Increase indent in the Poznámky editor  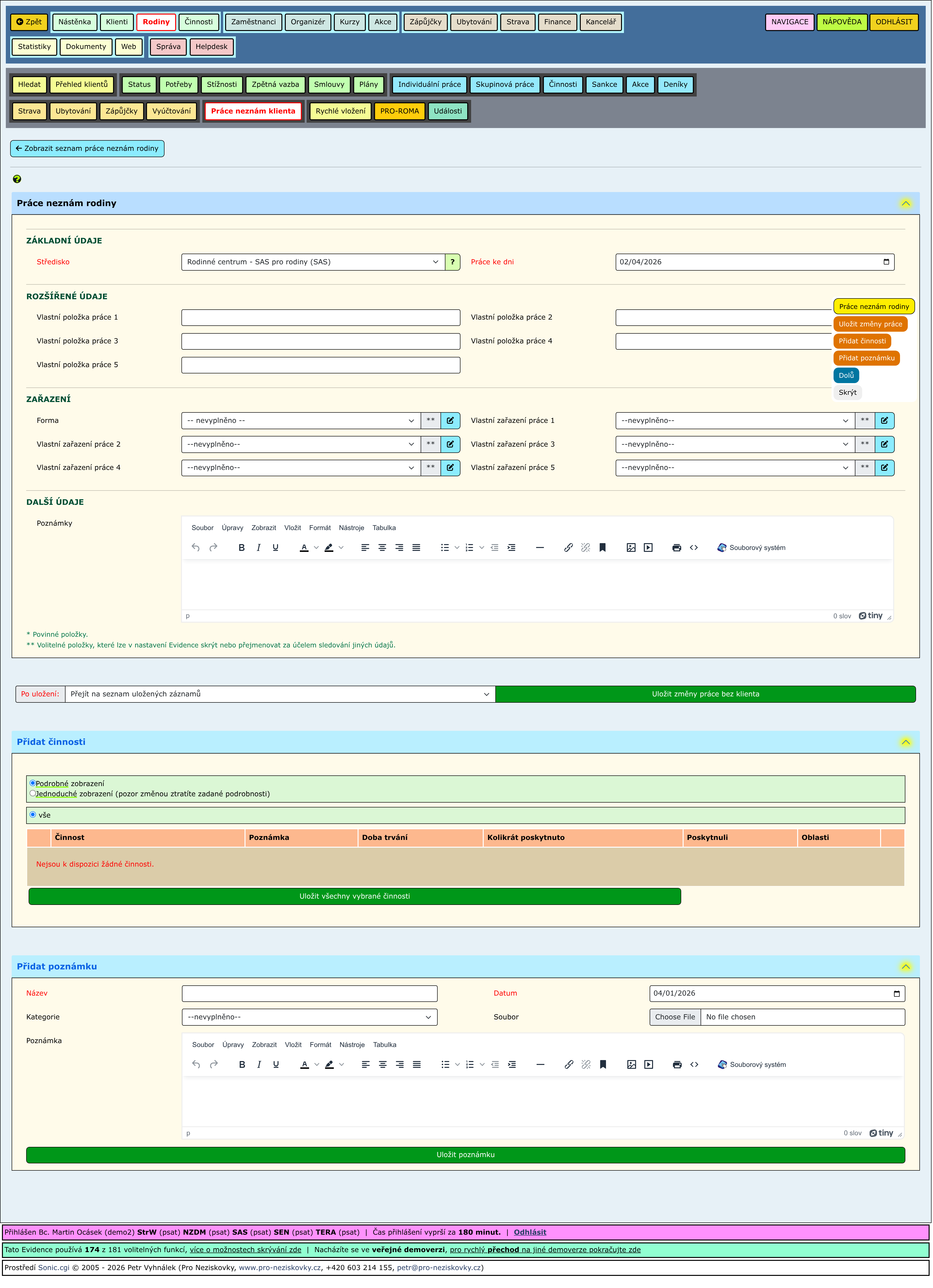(x=512, y=548)
